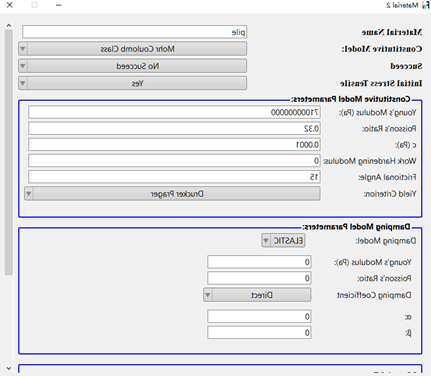Click the damping Young's Modulus field
431x376 pixels.
259,262
